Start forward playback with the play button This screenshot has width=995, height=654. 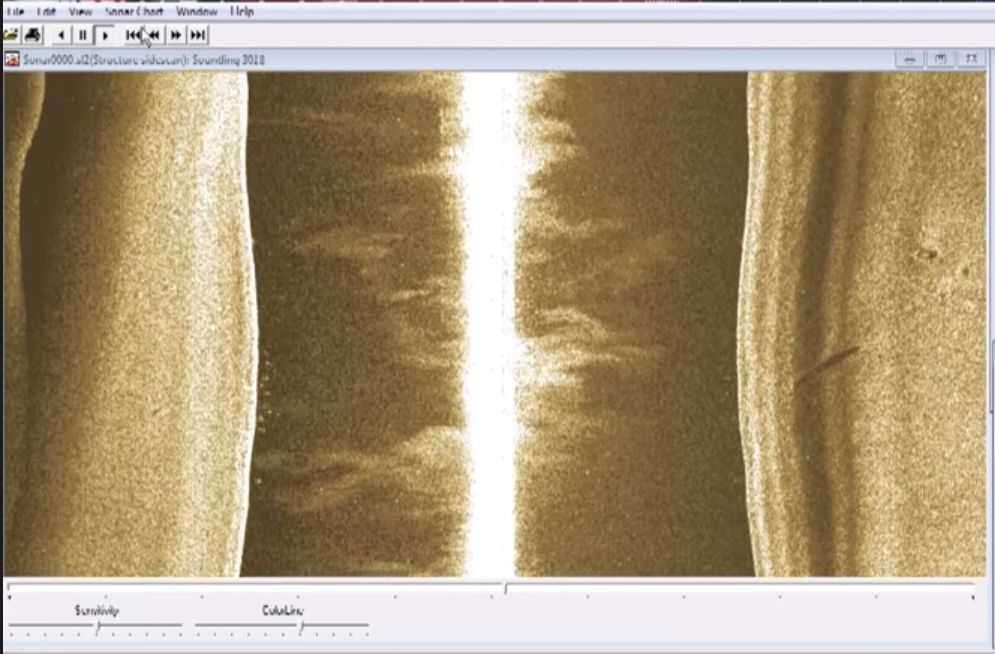tap(105, 35)
